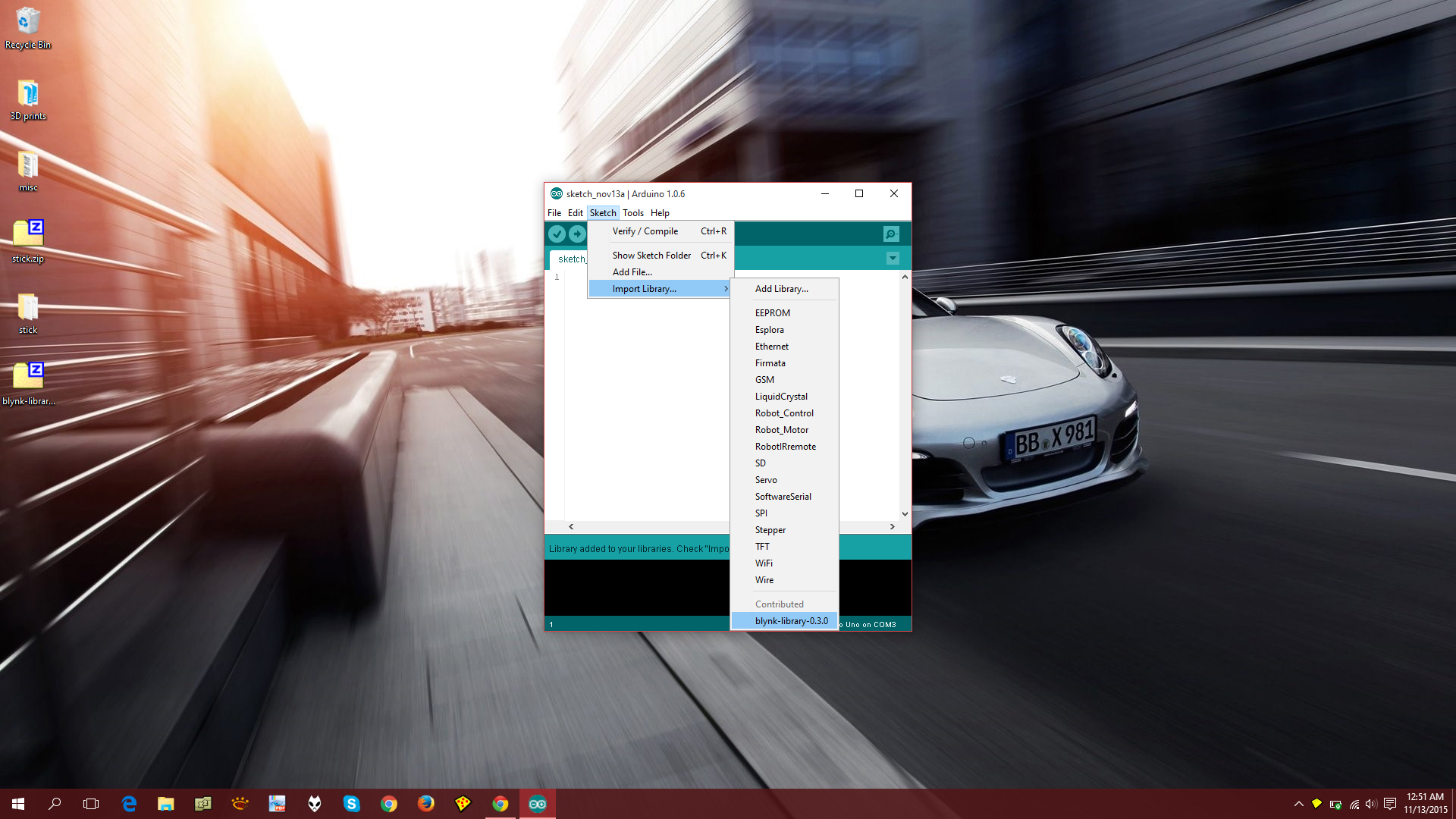Click the editor scroll down arrow
Image resolution: width=1456 pixels, height=819 pixels.
click(x=905, y=514)
